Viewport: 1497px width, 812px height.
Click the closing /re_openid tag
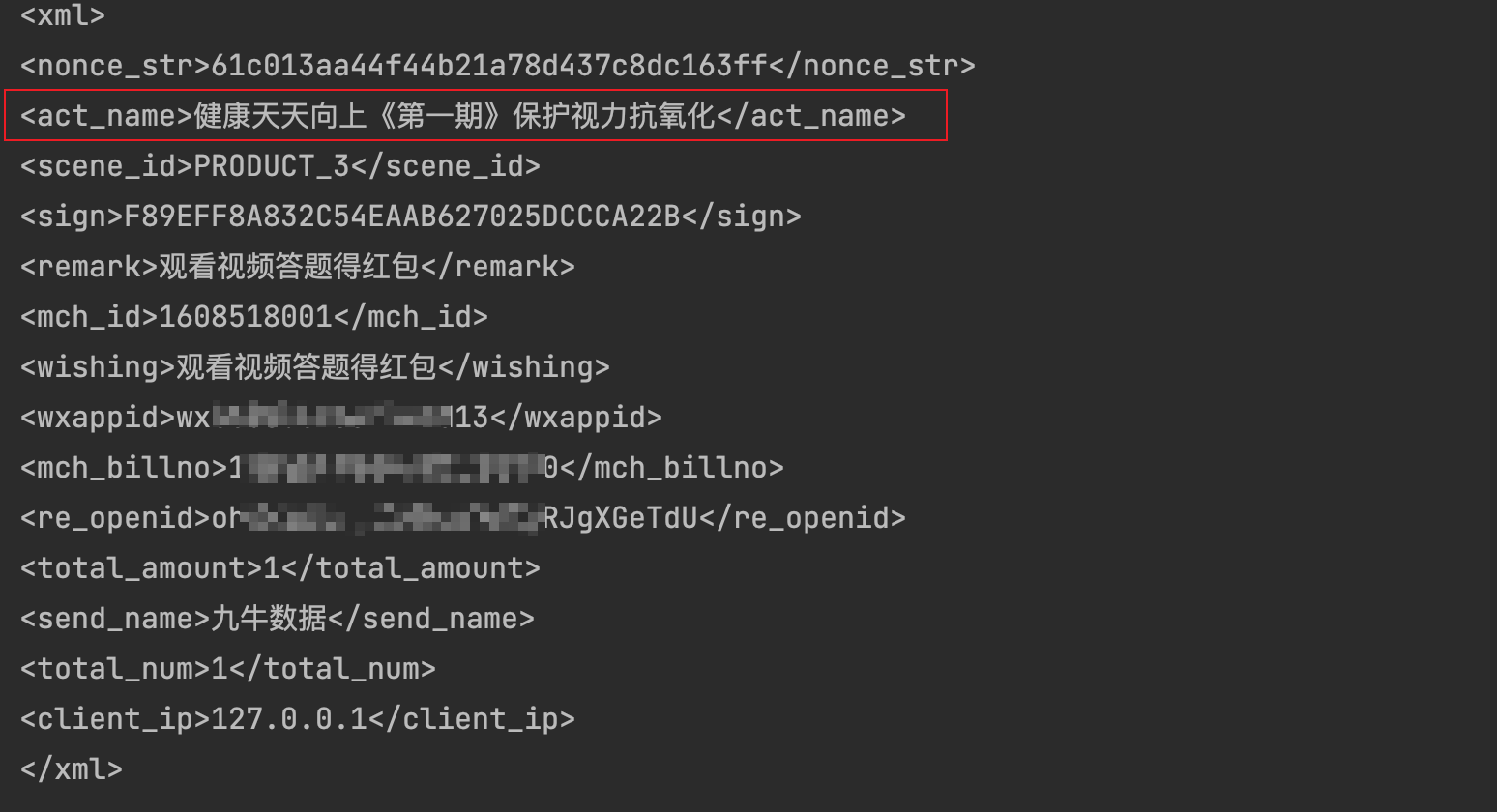[803, 517]
